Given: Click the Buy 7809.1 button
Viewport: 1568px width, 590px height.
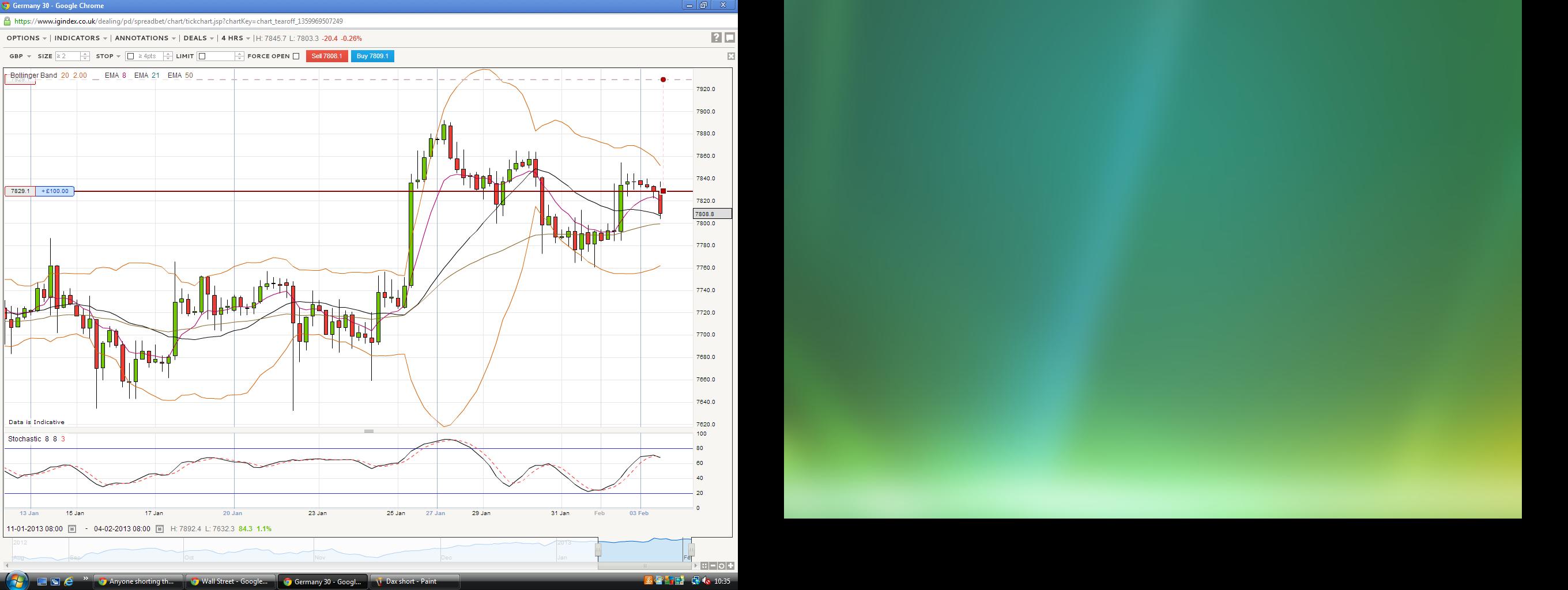Looking at the screenshot, I should point(372,56).
